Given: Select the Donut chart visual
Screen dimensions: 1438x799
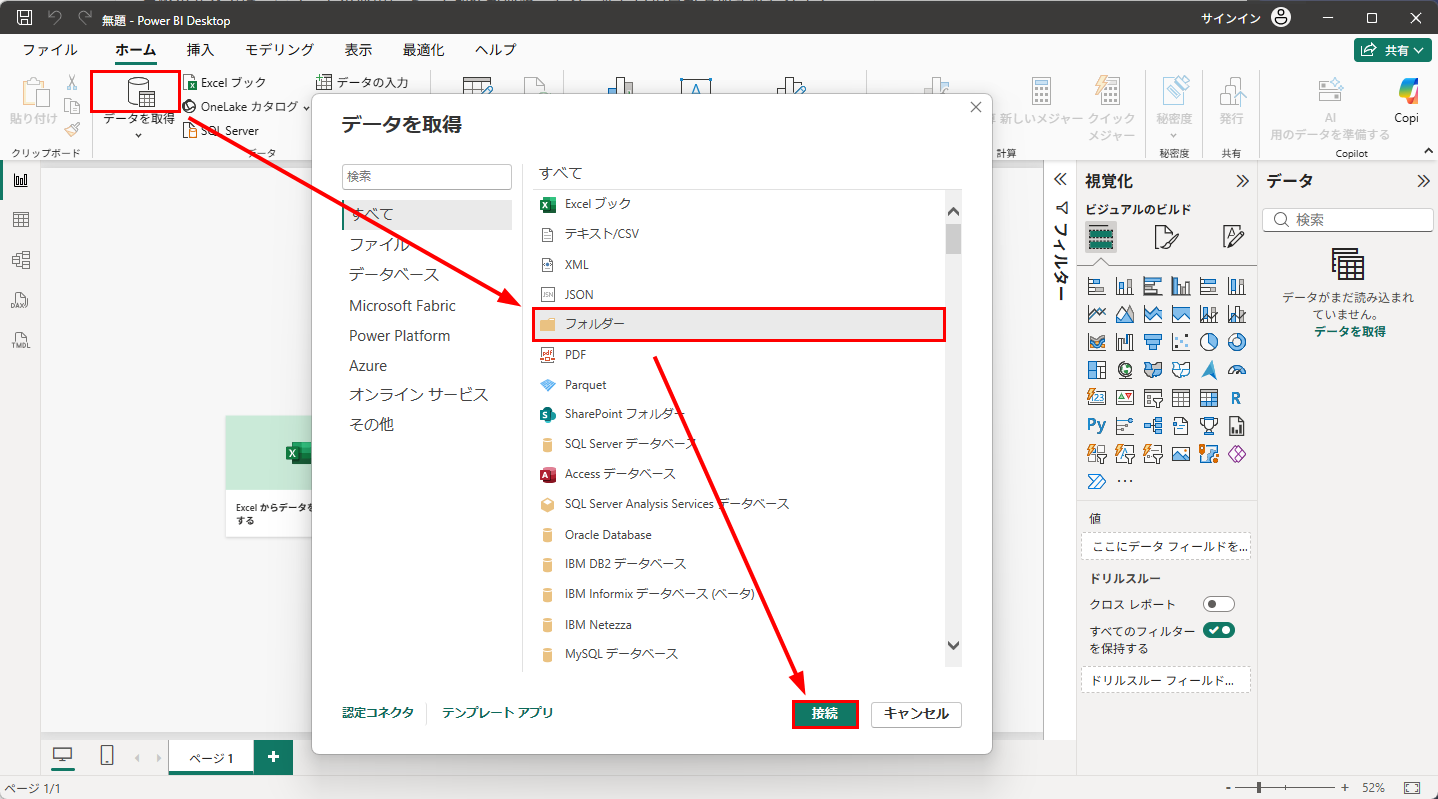Looking at the screenshot, I should coord(1237,342).
